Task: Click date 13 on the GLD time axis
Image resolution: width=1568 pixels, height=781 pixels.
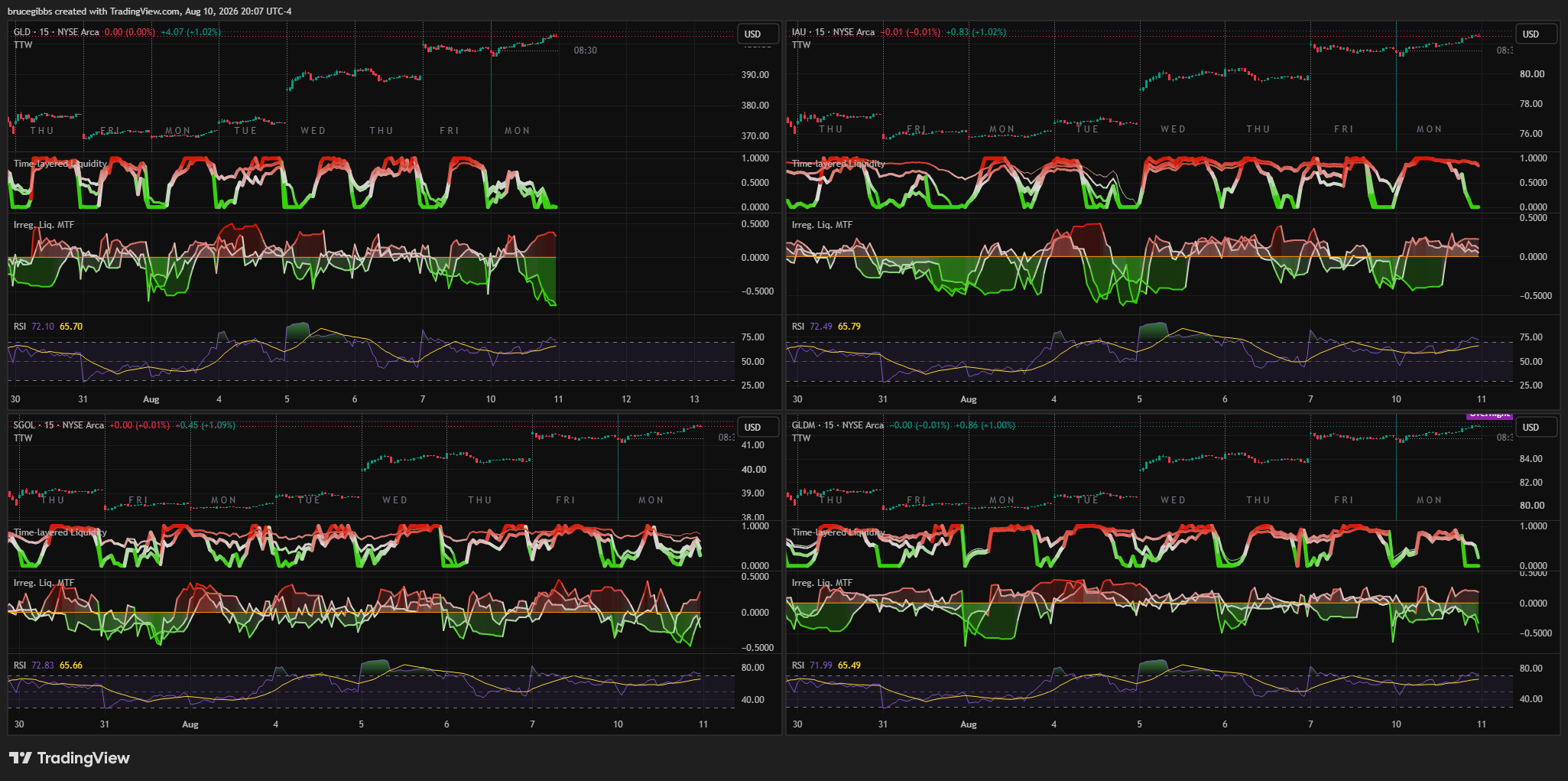Action: (x=694, y=399)
